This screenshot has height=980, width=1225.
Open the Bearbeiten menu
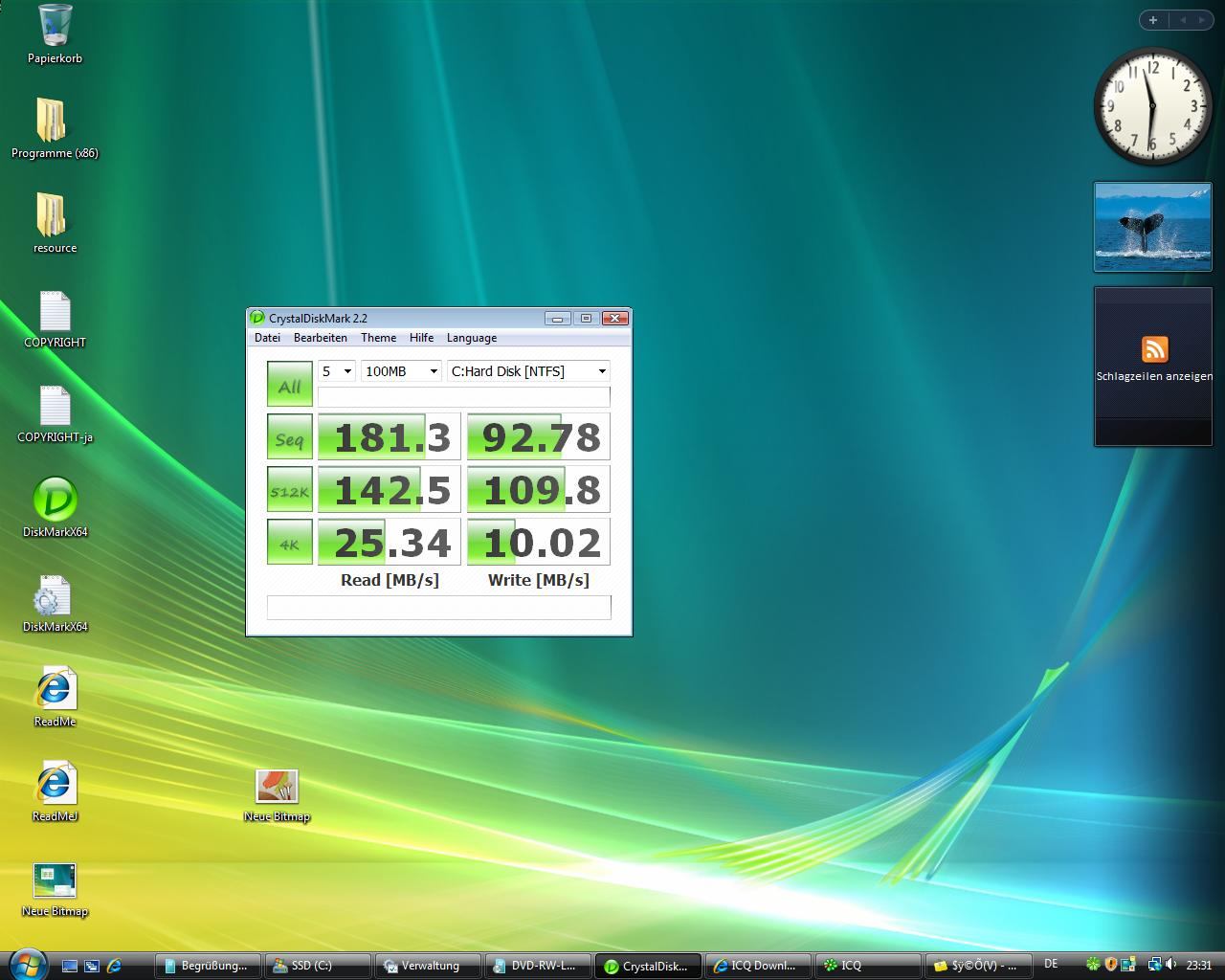tap(321, 338)
